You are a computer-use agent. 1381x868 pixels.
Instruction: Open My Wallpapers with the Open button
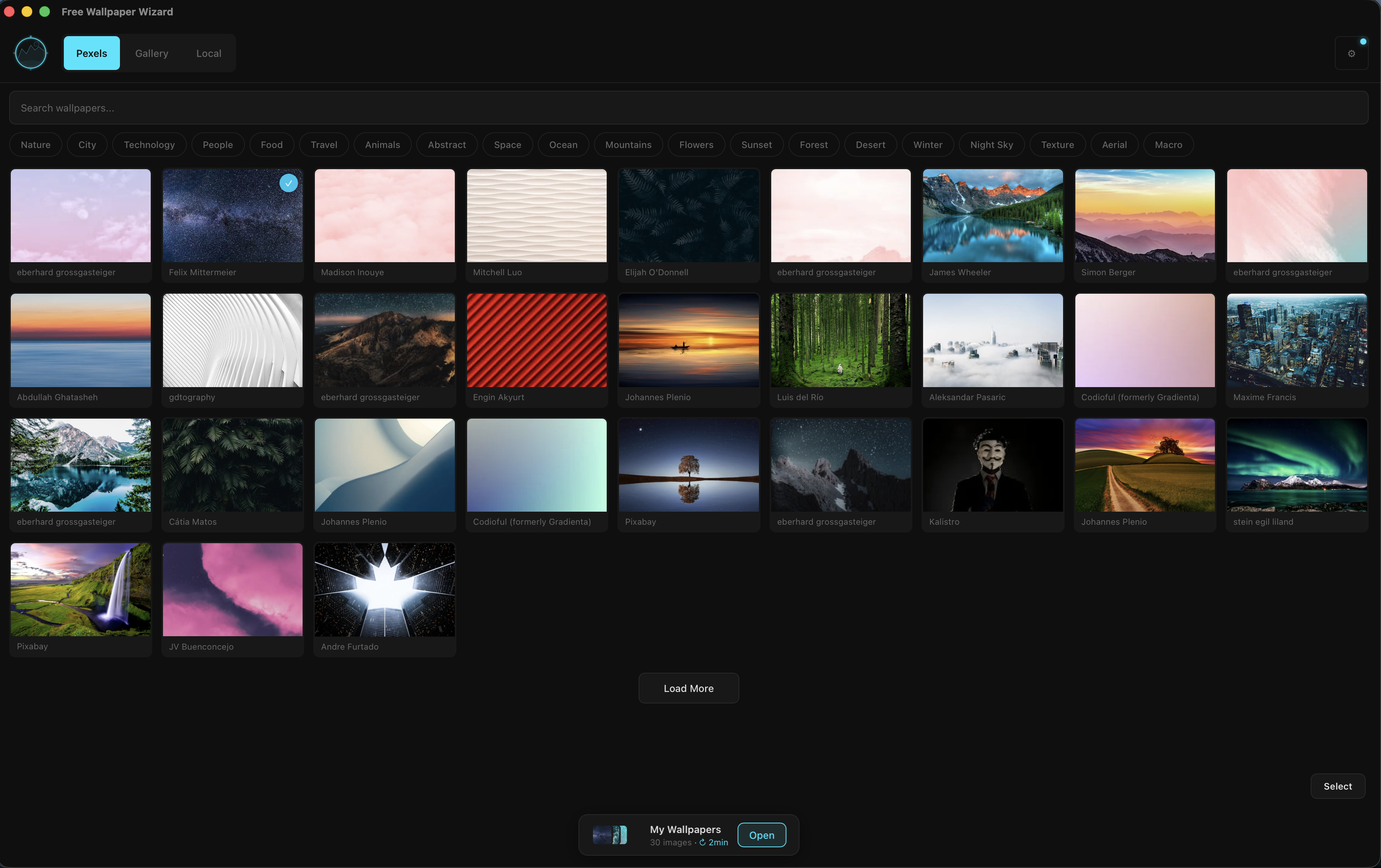coord(761,835)
